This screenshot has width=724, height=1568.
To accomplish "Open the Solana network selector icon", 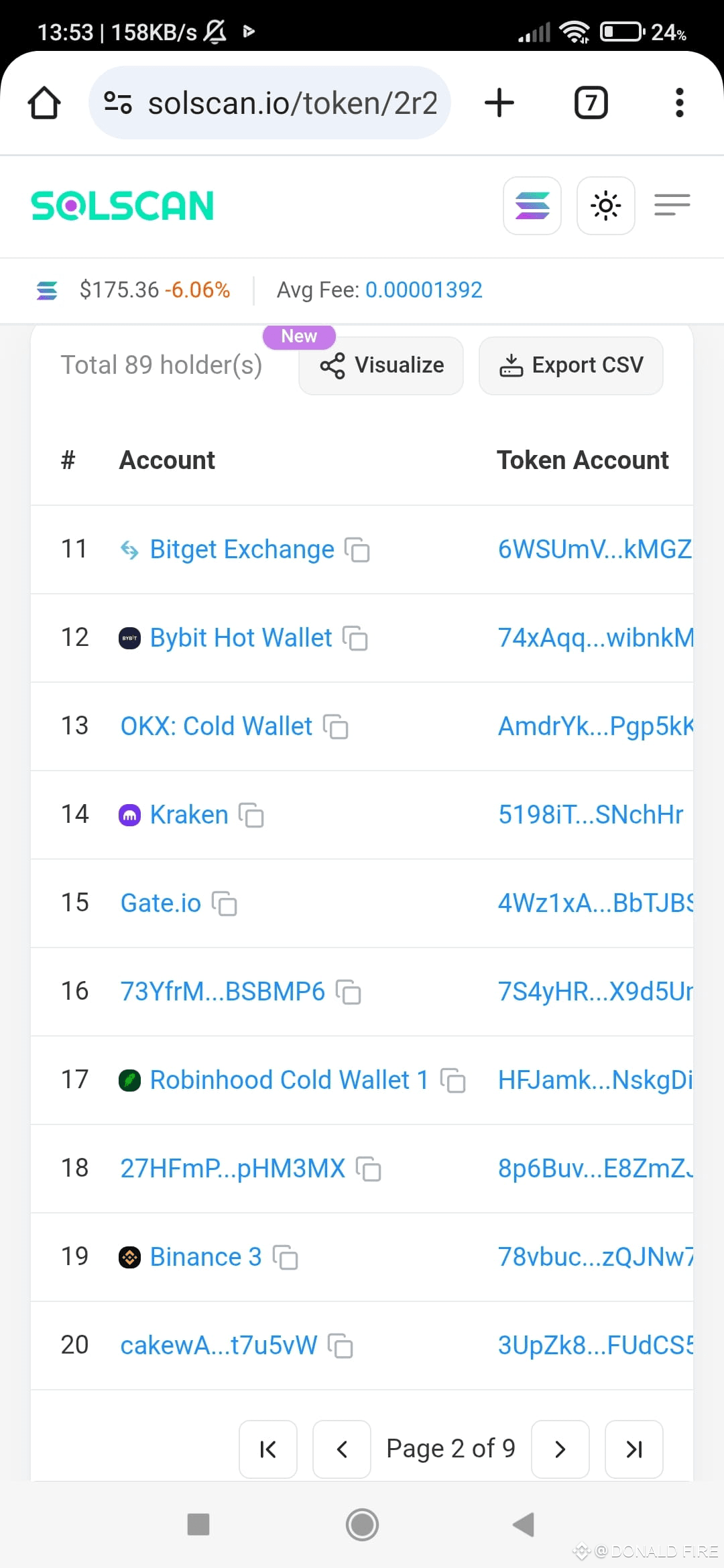I will (x=532, y=206).
